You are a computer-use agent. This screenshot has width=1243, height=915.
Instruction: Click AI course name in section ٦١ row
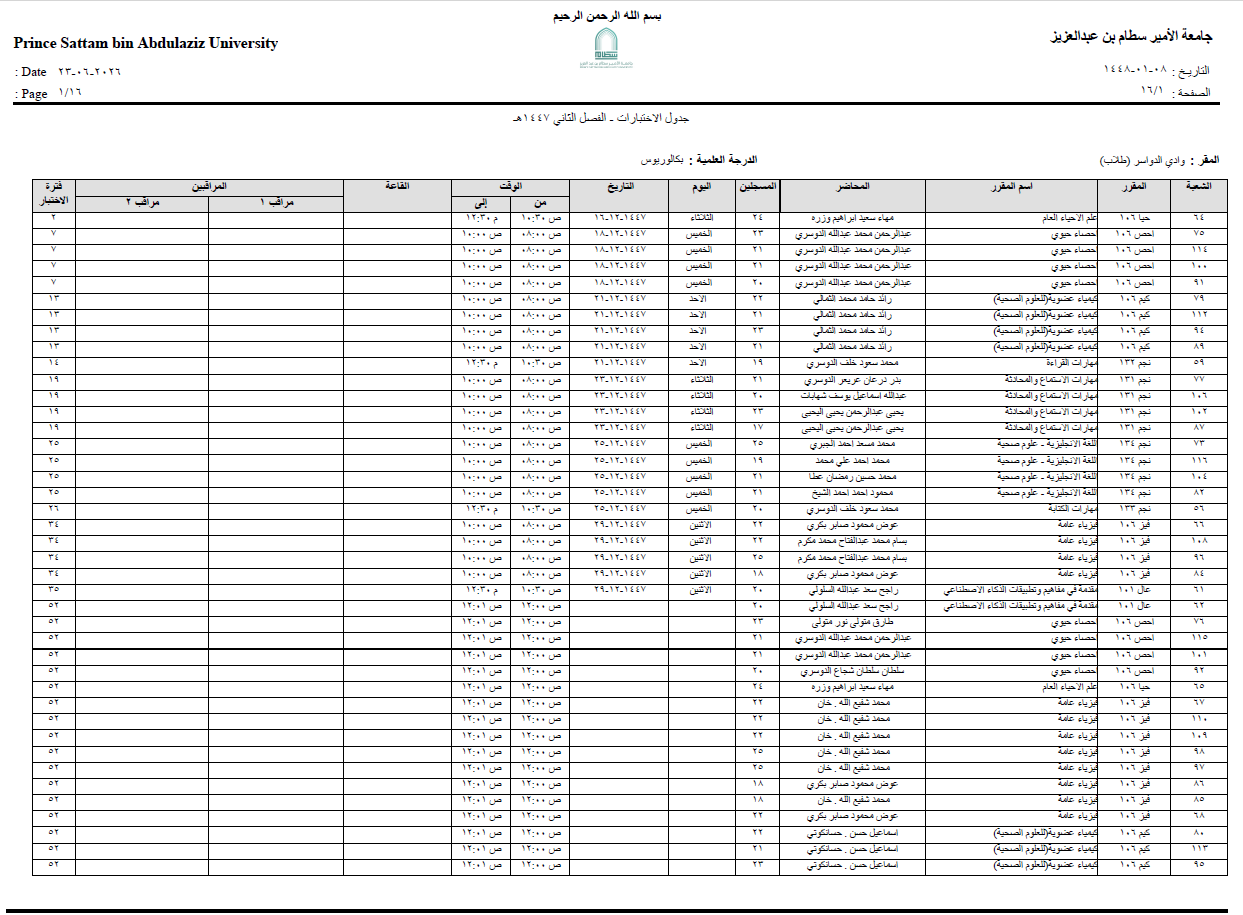[x=1020, y=590]
